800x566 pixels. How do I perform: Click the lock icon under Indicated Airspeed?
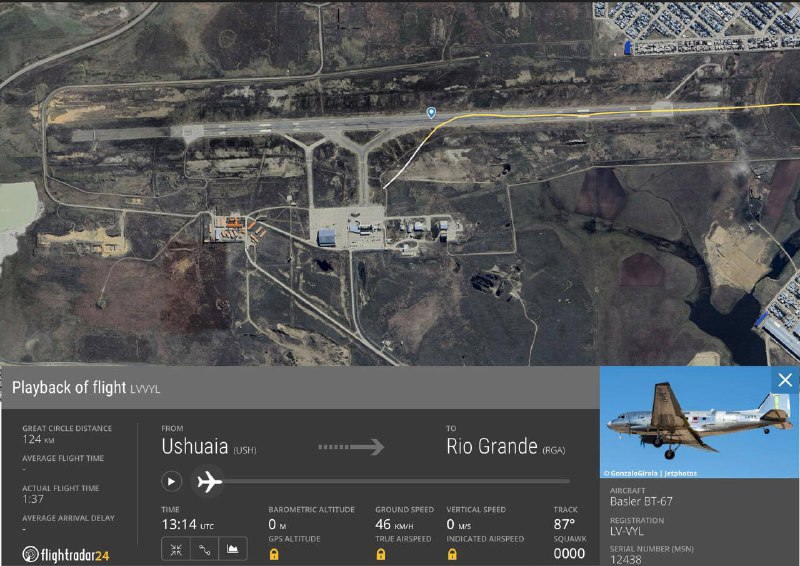451,554
